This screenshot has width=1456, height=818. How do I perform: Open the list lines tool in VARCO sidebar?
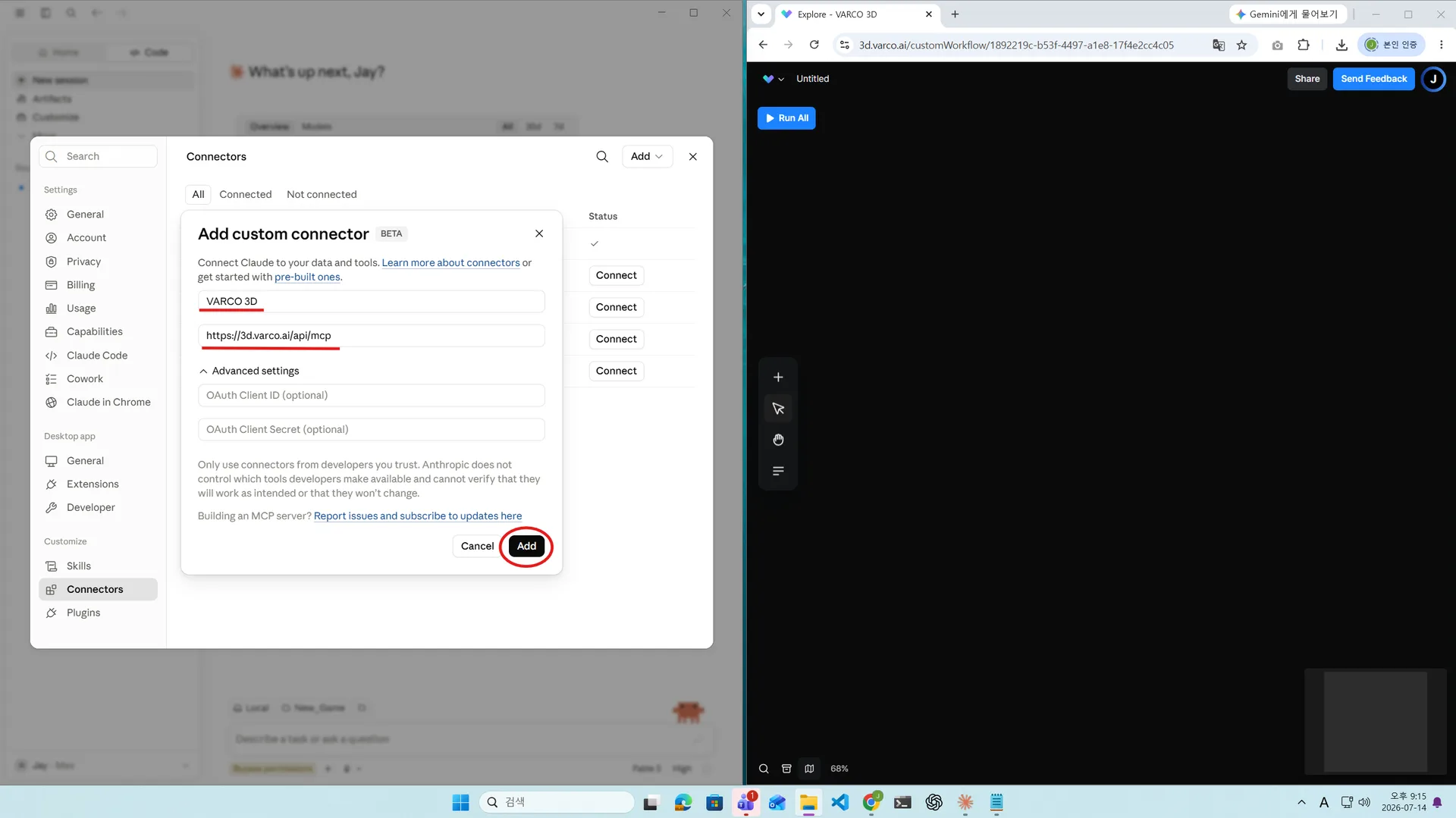click(x=778, y=471)
